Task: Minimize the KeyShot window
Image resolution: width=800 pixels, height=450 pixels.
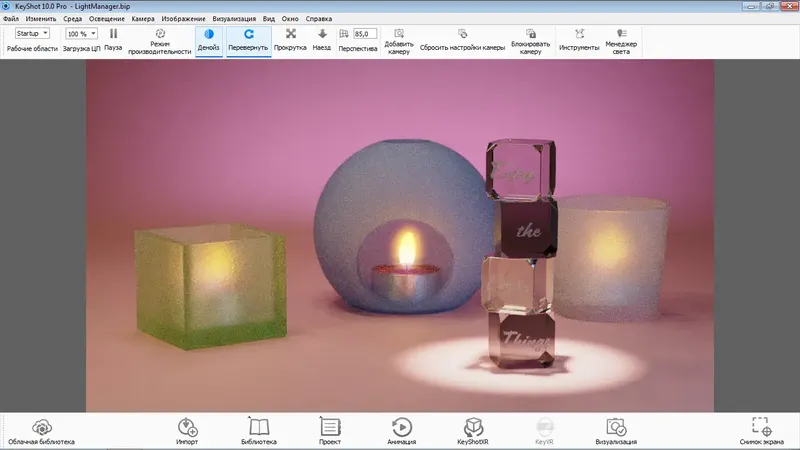Action: click(751, 6)
